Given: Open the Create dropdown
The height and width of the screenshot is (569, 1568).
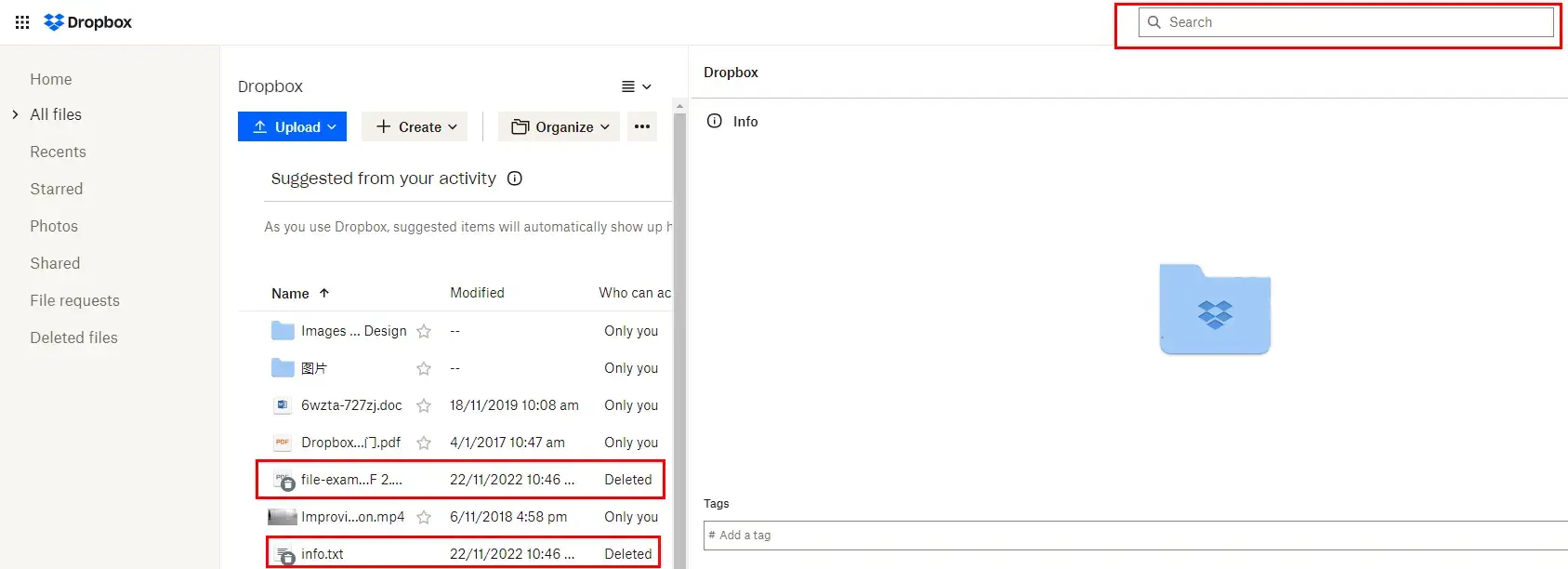Looking at the screenshot, I should (x=415, y=126).
